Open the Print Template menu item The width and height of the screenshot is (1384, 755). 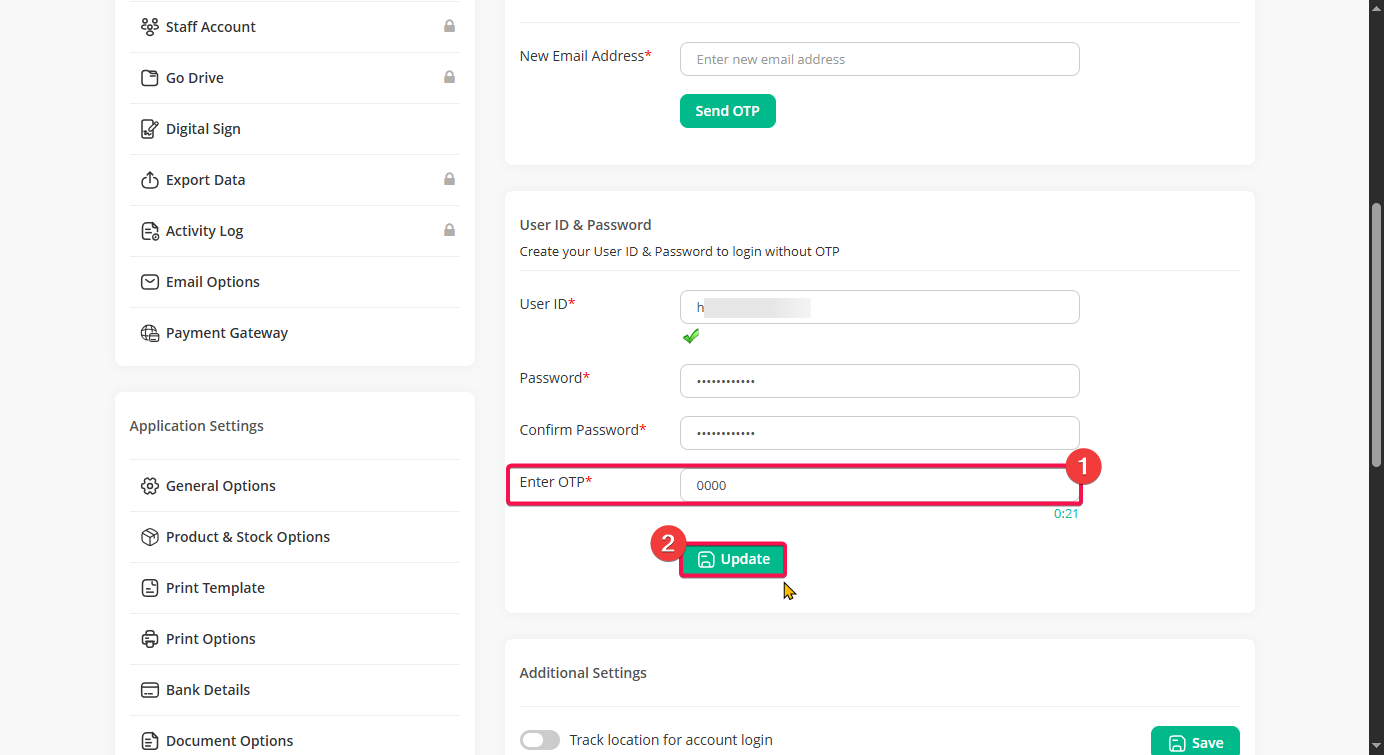215,588
